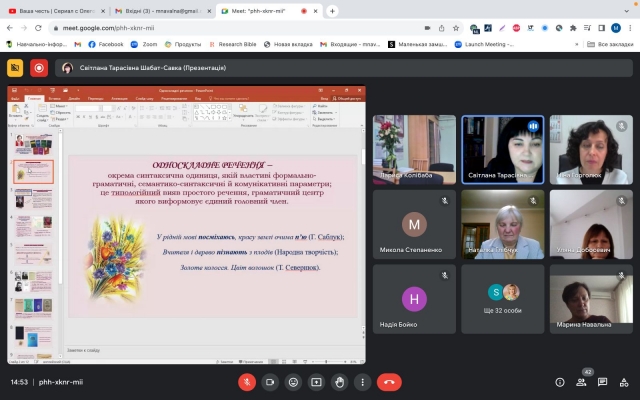Select Марина Навальна video tile
The width and height of the screenshot is (640, 400).
pos(591,299)
